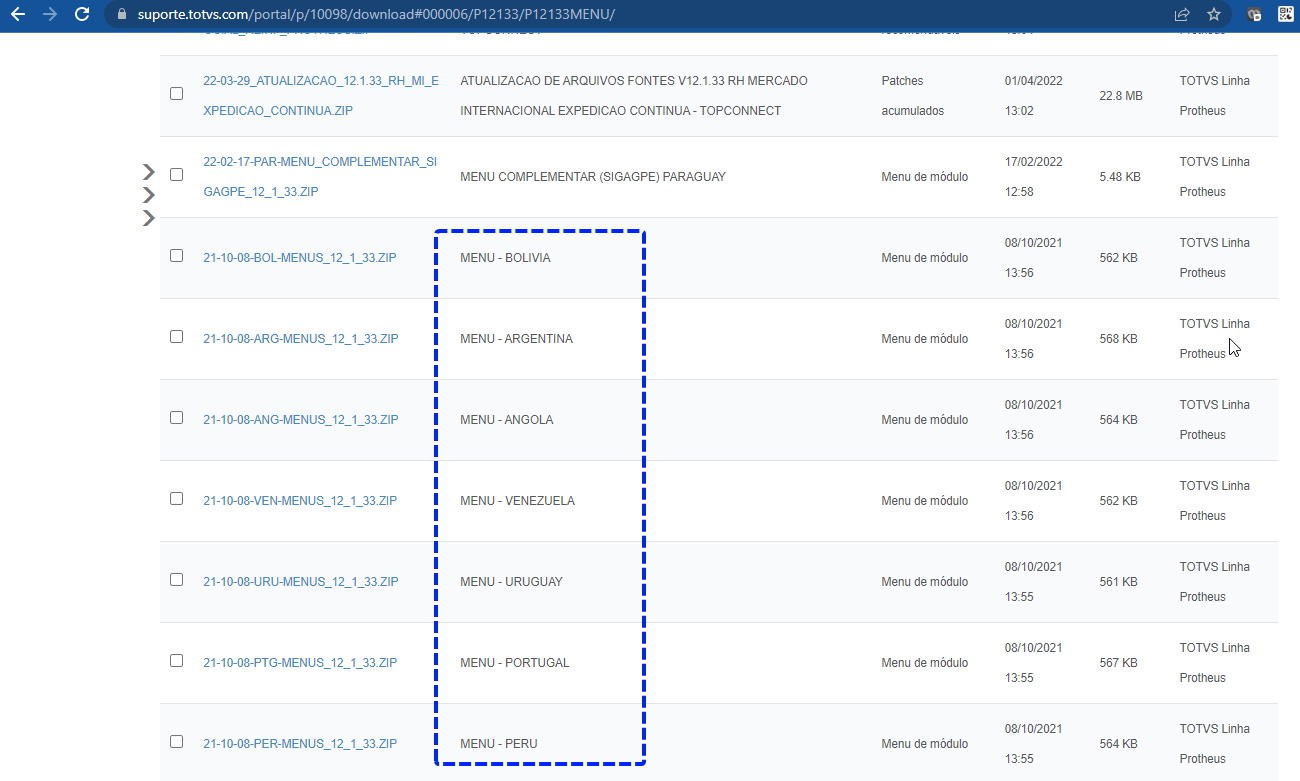Viewport: 1300px width, 781px height.
Task: Click the 'MENU - ANGOLA' description text
Action: pos(507,420)
